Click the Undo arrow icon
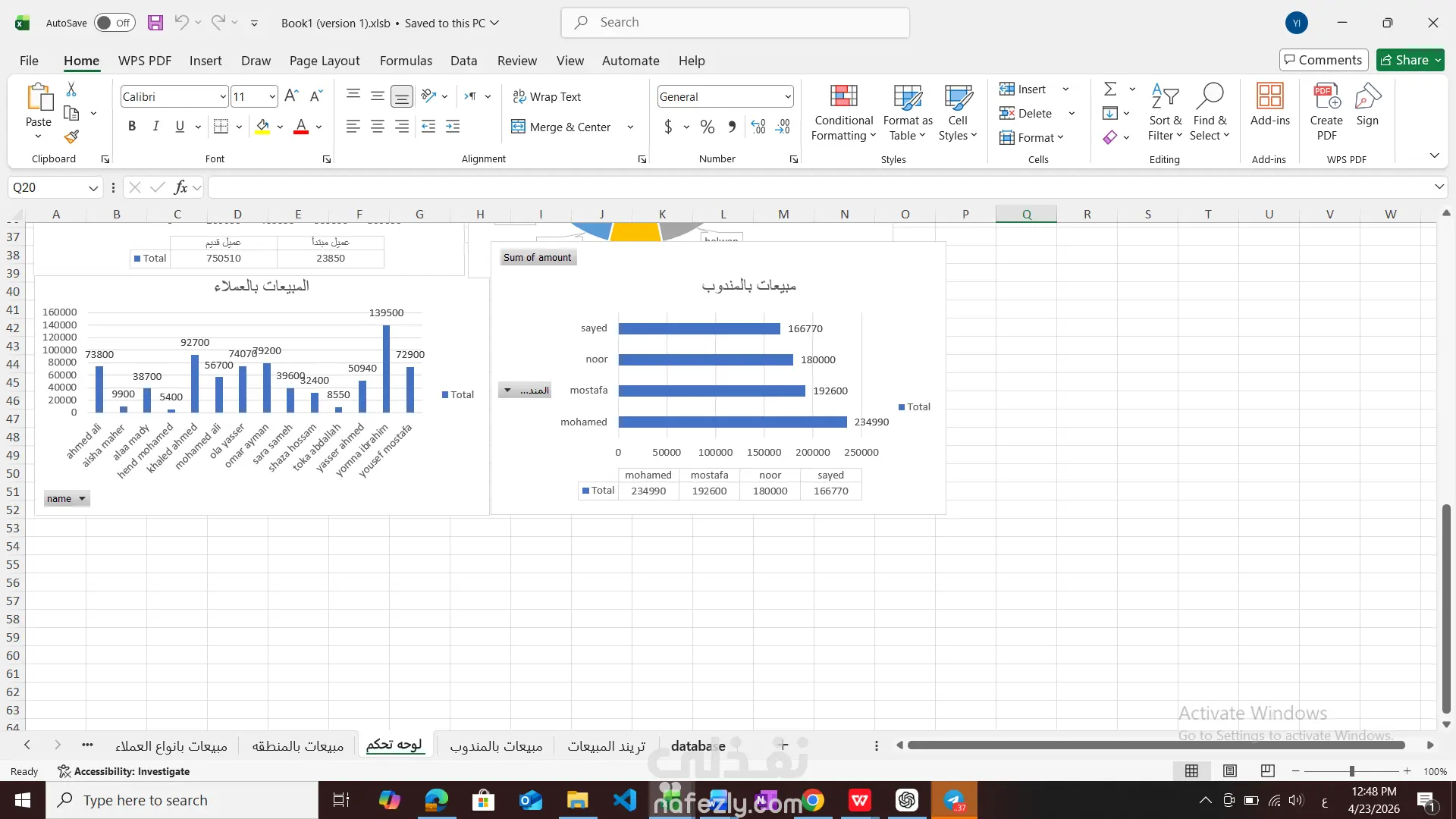 click(181, 23)
